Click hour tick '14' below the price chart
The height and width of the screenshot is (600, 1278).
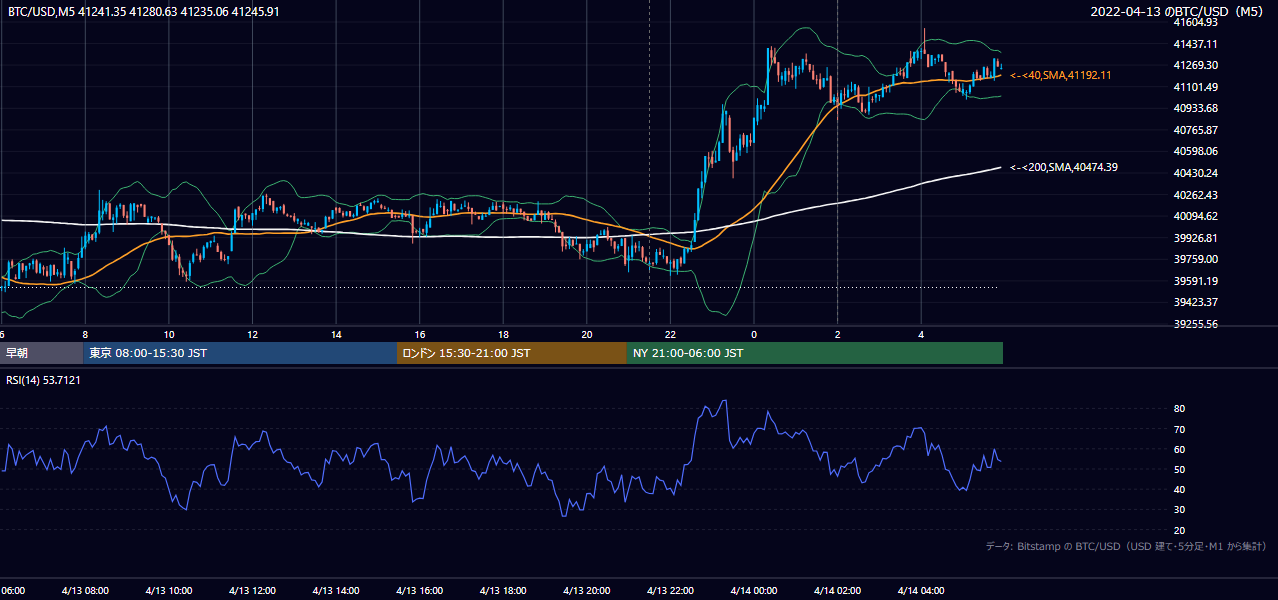coord(336,335)
